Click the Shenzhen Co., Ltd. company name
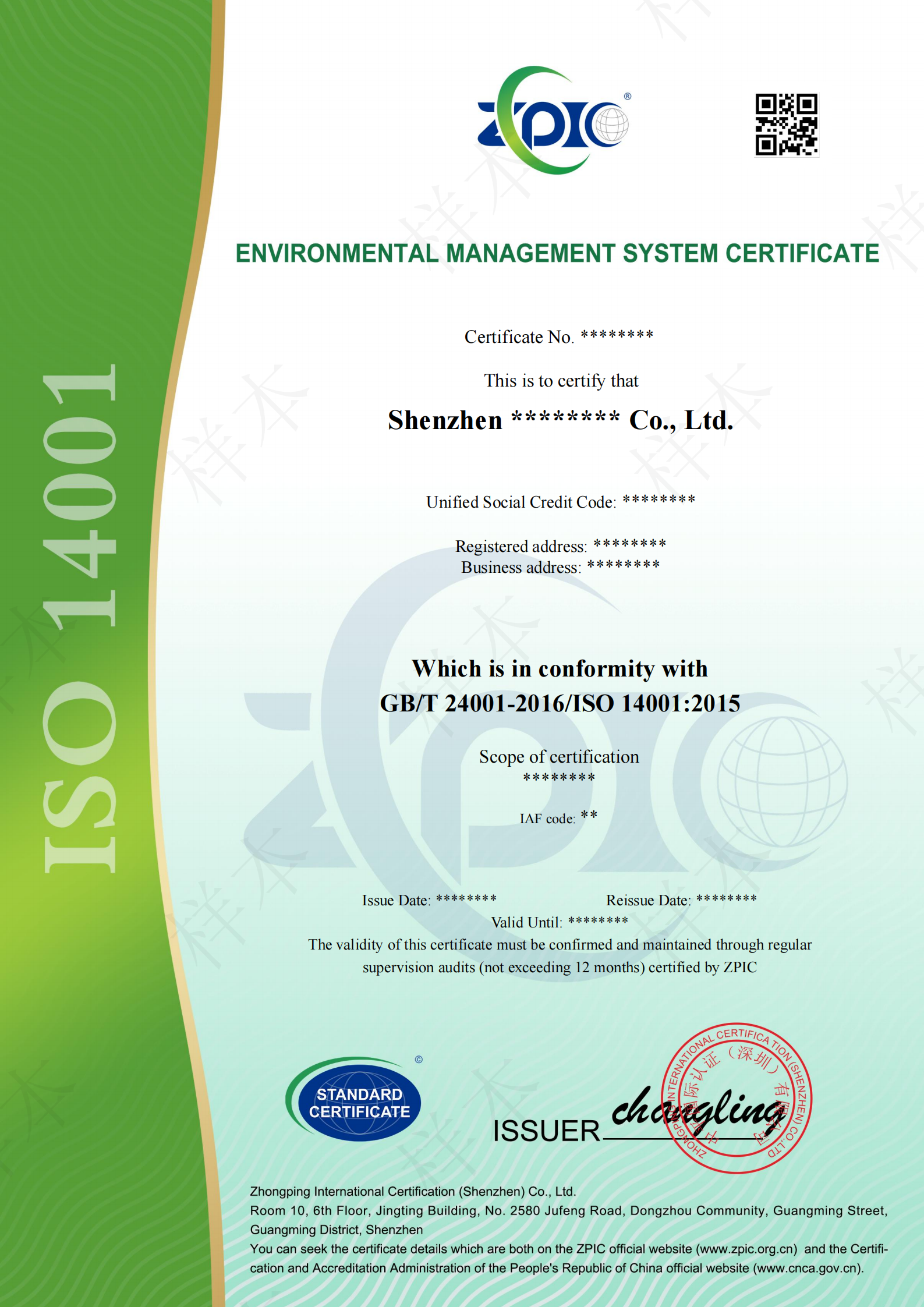The width and height of the screenshot is (924, 1307). 560,420
